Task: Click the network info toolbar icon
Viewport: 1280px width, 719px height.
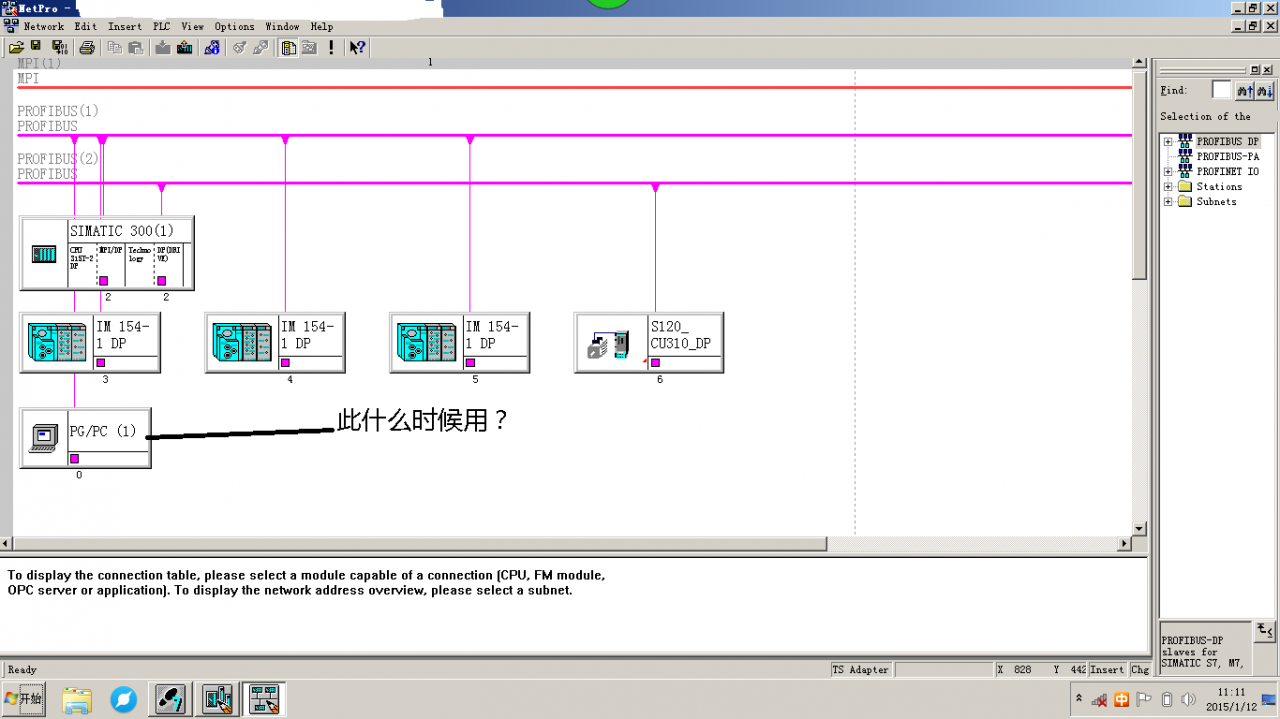Action: (212, 47)
